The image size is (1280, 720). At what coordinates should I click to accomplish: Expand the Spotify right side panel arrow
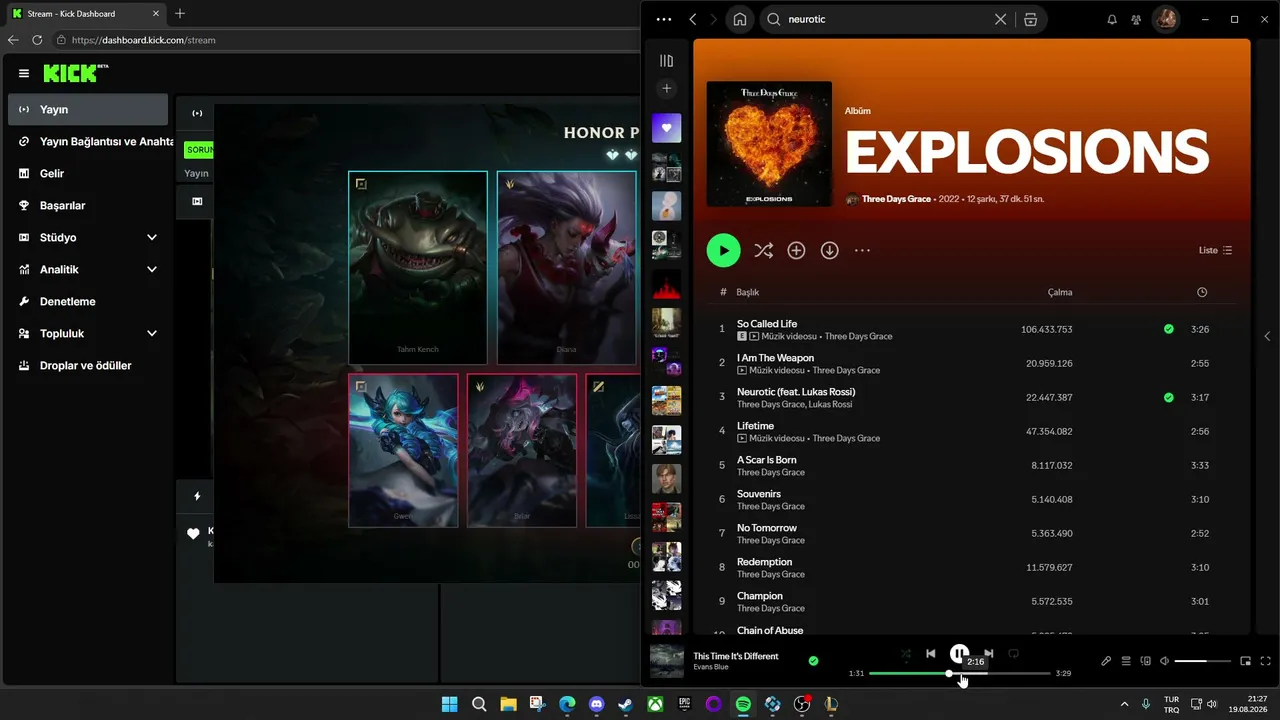point(1267,336)
